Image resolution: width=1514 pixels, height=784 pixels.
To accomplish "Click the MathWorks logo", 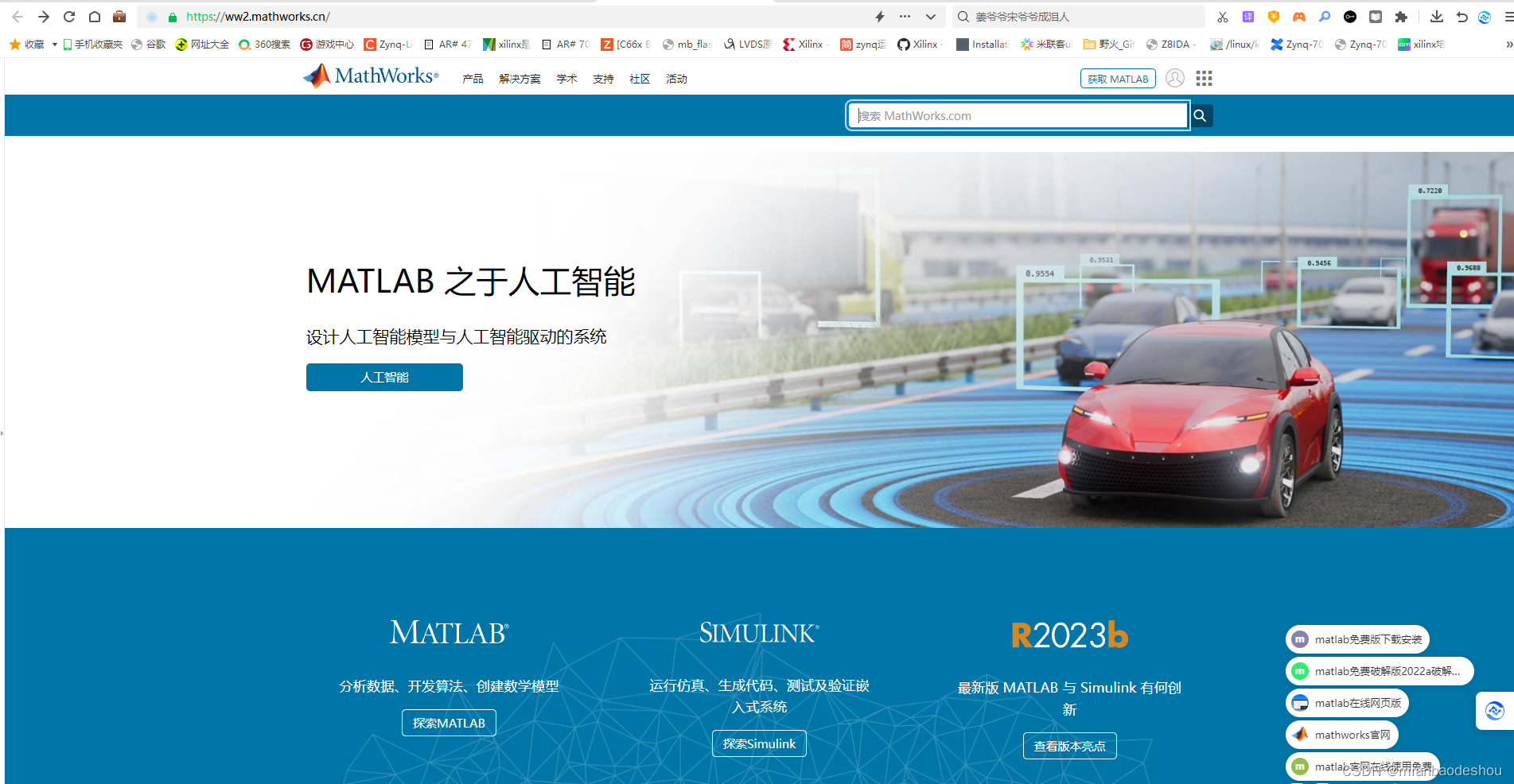I will pyautogui.click(x=370, y=76).
